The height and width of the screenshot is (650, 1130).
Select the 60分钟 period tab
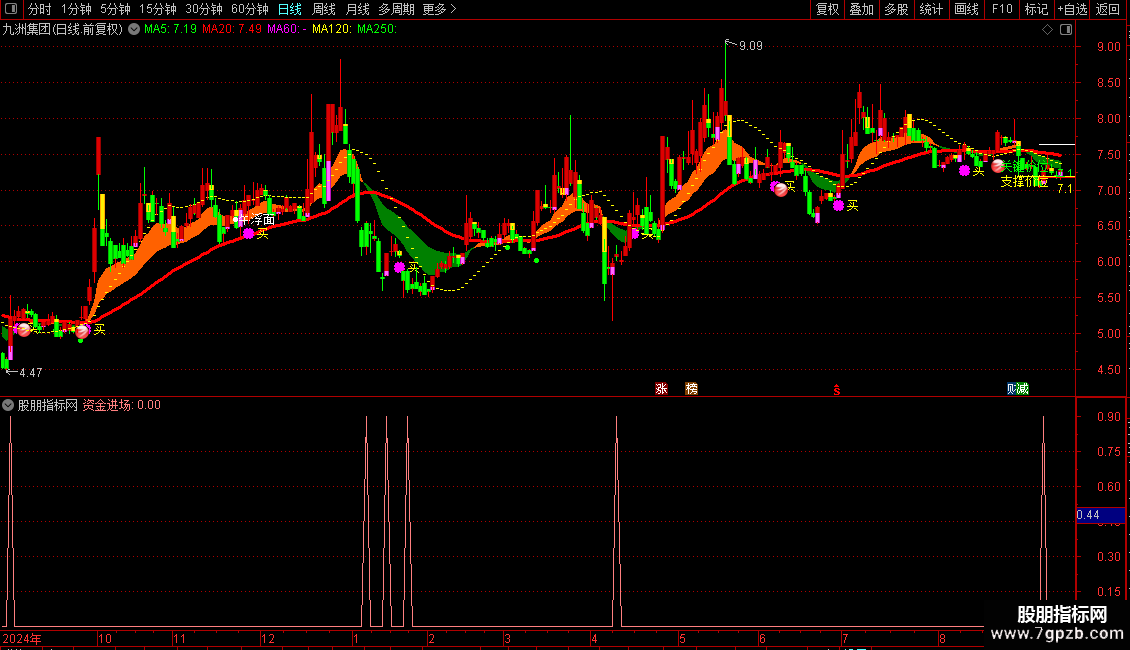[249, 9]
